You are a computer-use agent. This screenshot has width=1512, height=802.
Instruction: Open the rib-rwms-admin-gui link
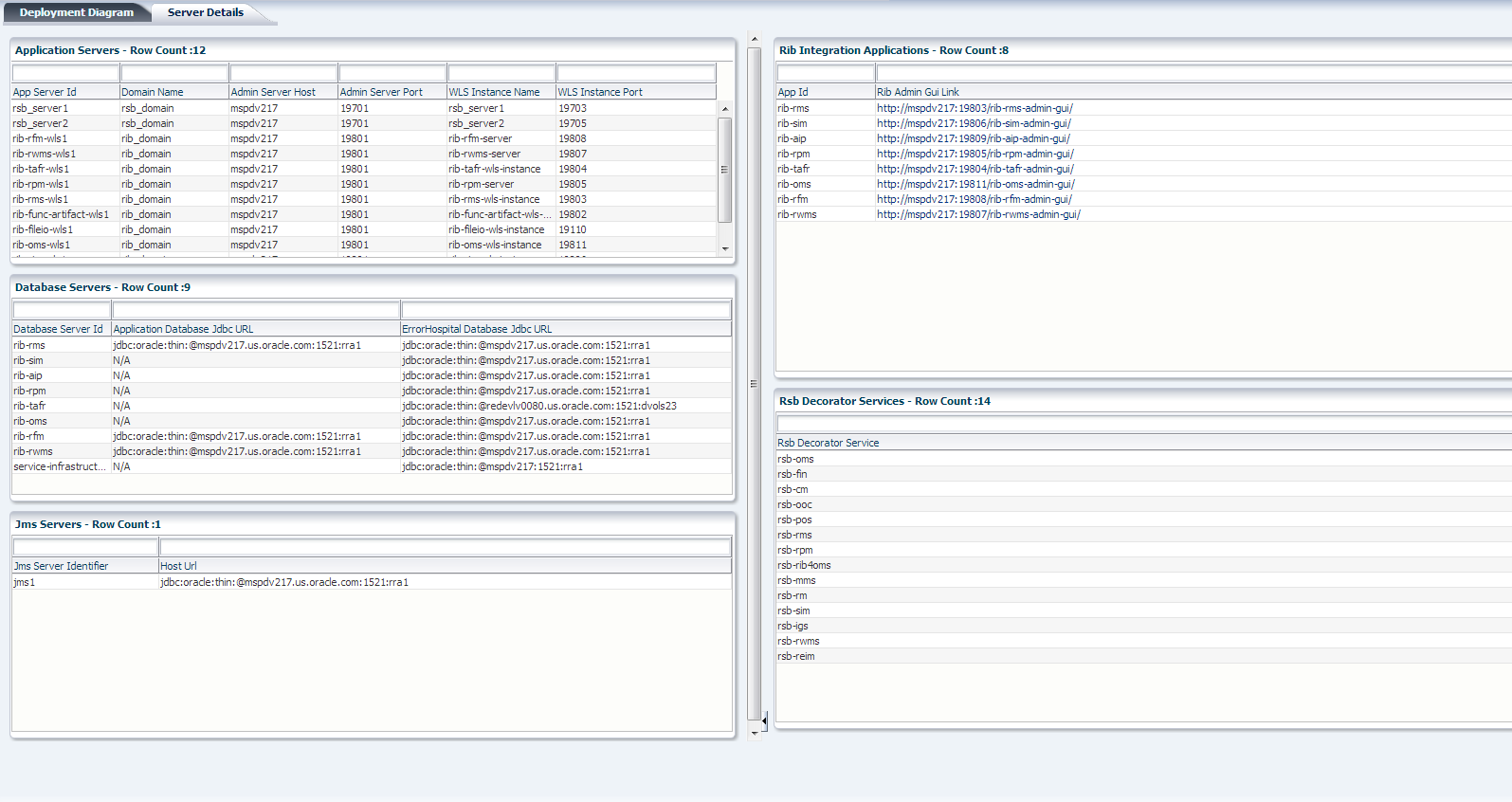tap(978, 214)
